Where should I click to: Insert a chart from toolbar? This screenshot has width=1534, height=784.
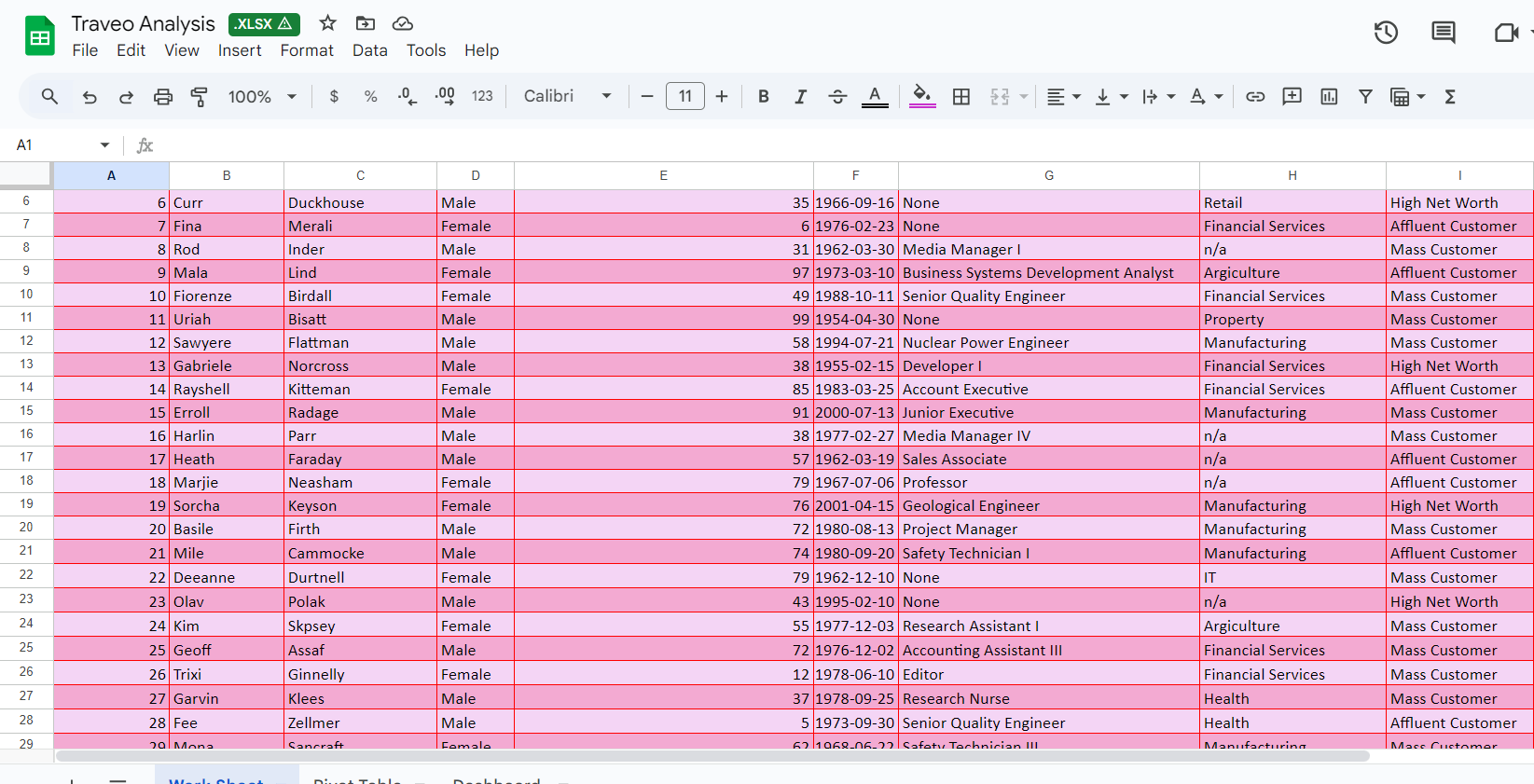1329,96
